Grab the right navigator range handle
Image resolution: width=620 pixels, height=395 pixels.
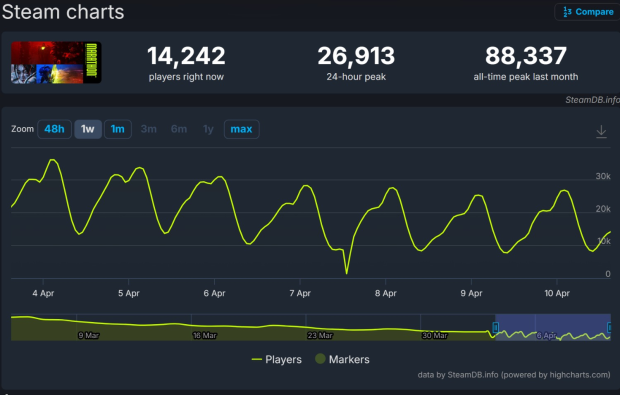pos(609,327)
